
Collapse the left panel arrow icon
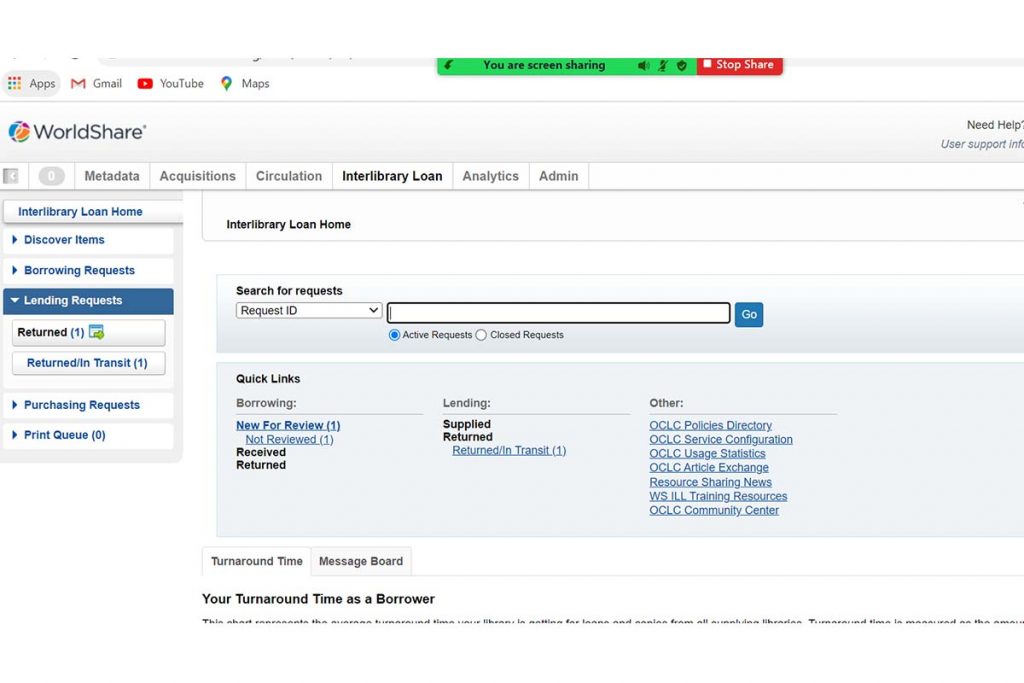pyautogui.click(x=11, y=176)
